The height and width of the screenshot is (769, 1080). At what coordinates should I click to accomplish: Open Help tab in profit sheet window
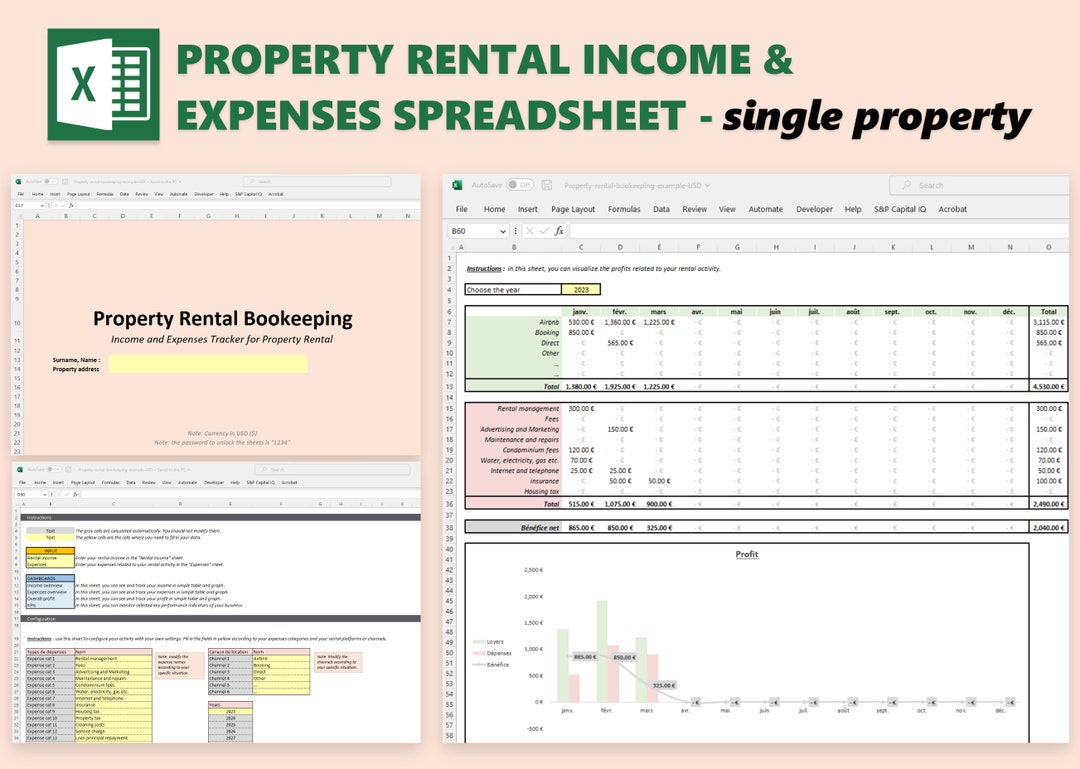(x=853, y=209)
